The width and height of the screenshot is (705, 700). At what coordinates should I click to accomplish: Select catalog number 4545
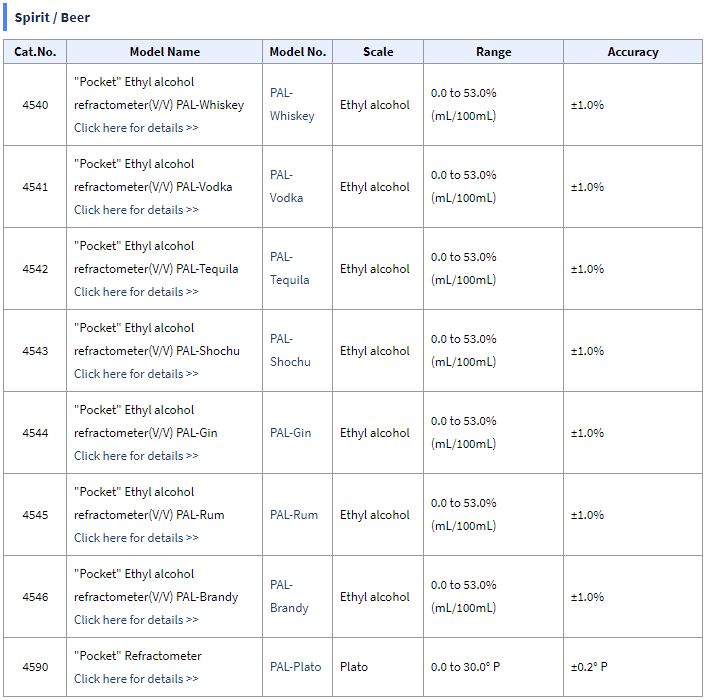pyautogui.click(x=35, y=515)
